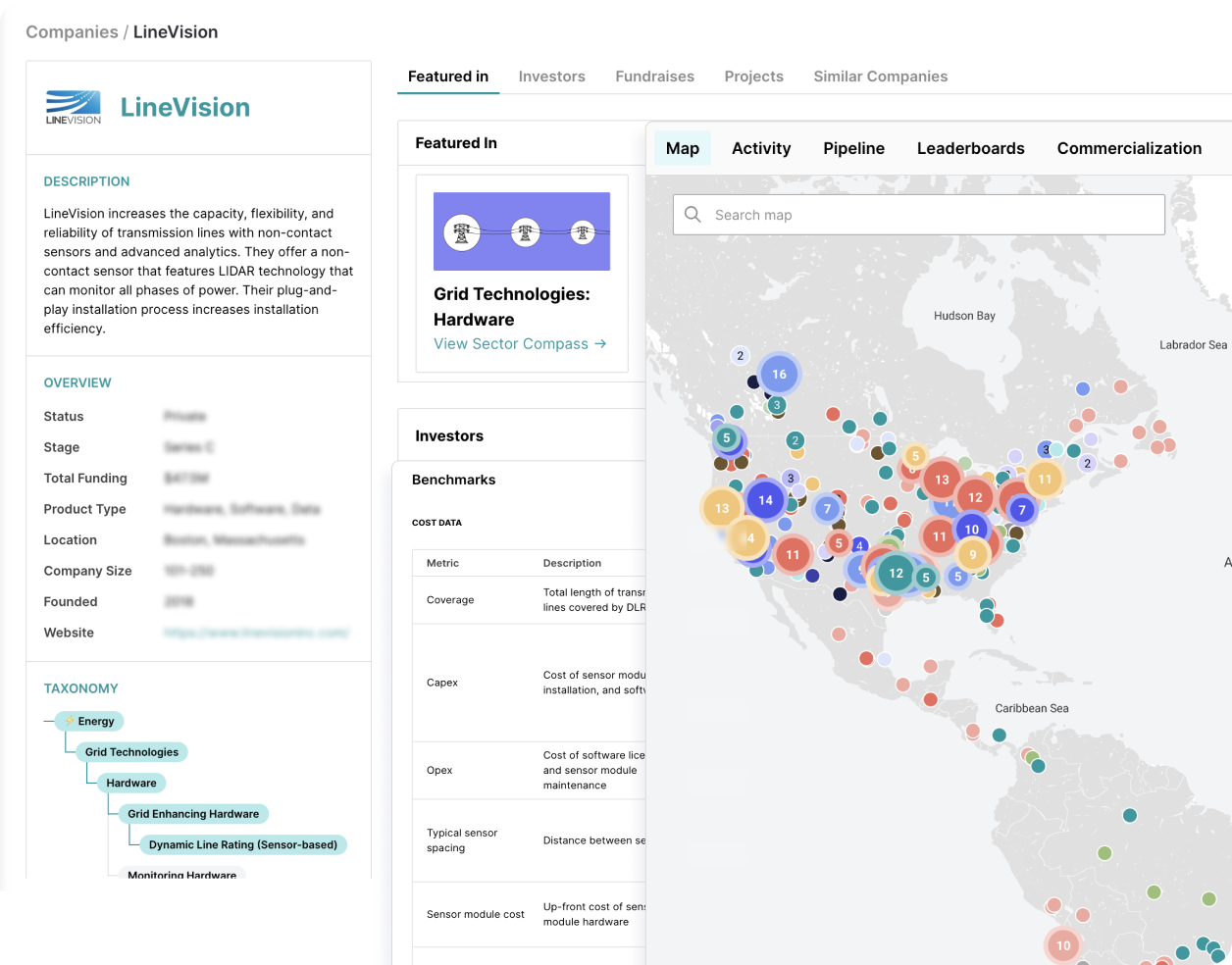1232x965 pixels.
Task: Open blue map cluster marker labeled 10
Action: pyautogui.click(x=971, y=530)
